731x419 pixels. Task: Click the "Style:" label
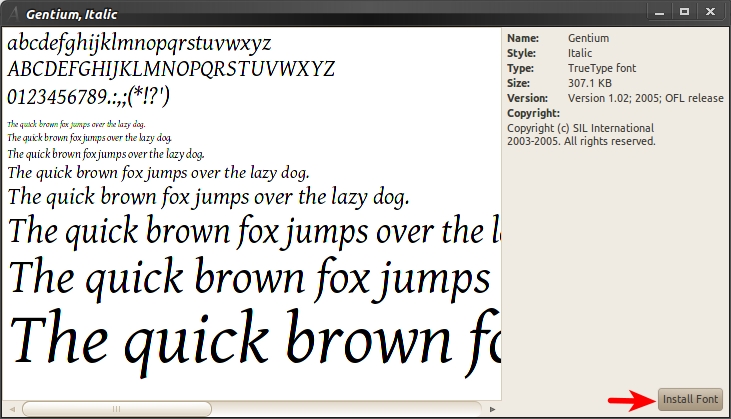(x=521, y=53)
